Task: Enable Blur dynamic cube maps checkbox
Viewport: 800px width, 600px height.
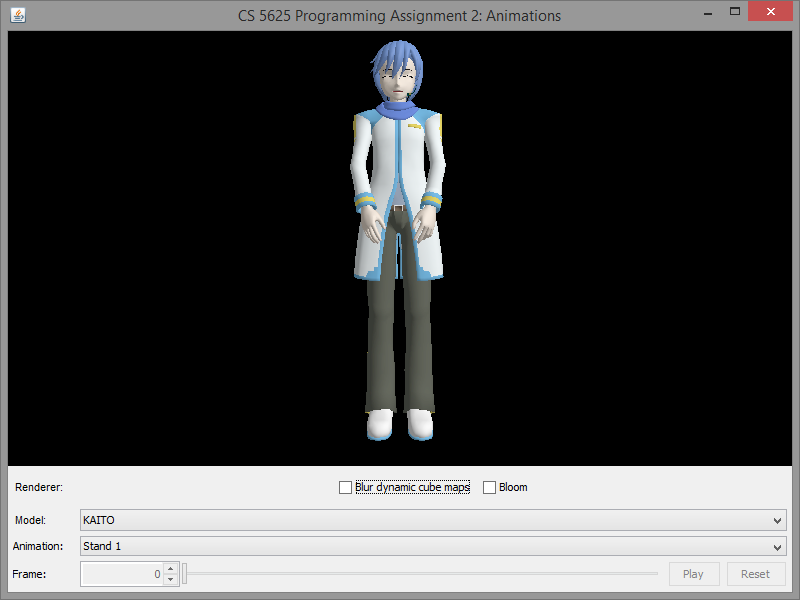Action: (346, 488)
